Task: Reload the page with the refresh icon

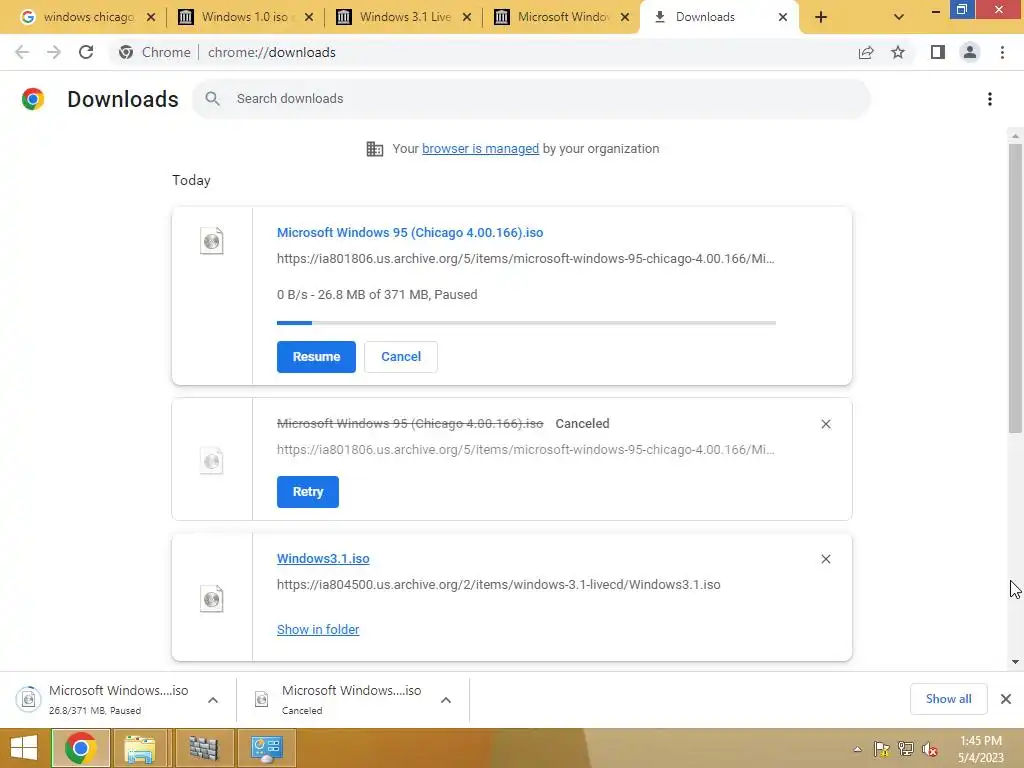Action: tap(86, 52)
